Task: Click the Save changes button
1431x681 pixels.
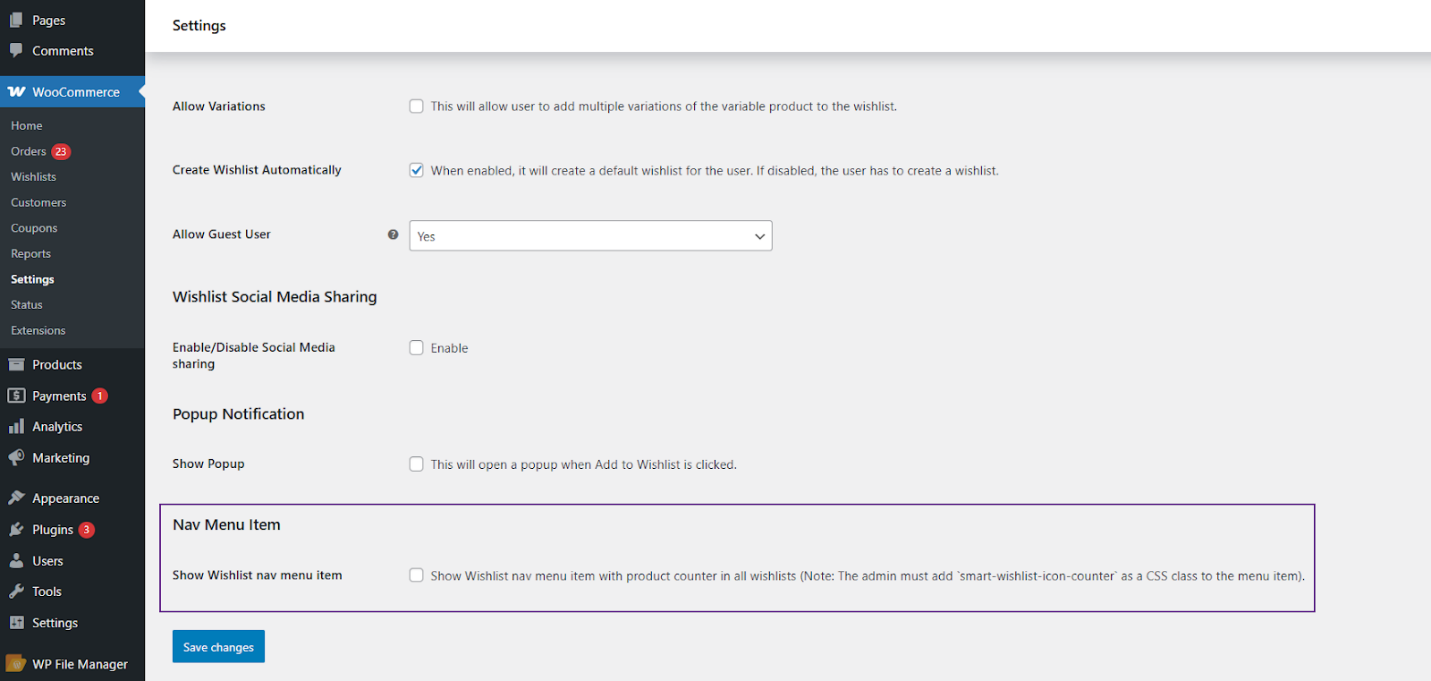Action: pos(218,646)
